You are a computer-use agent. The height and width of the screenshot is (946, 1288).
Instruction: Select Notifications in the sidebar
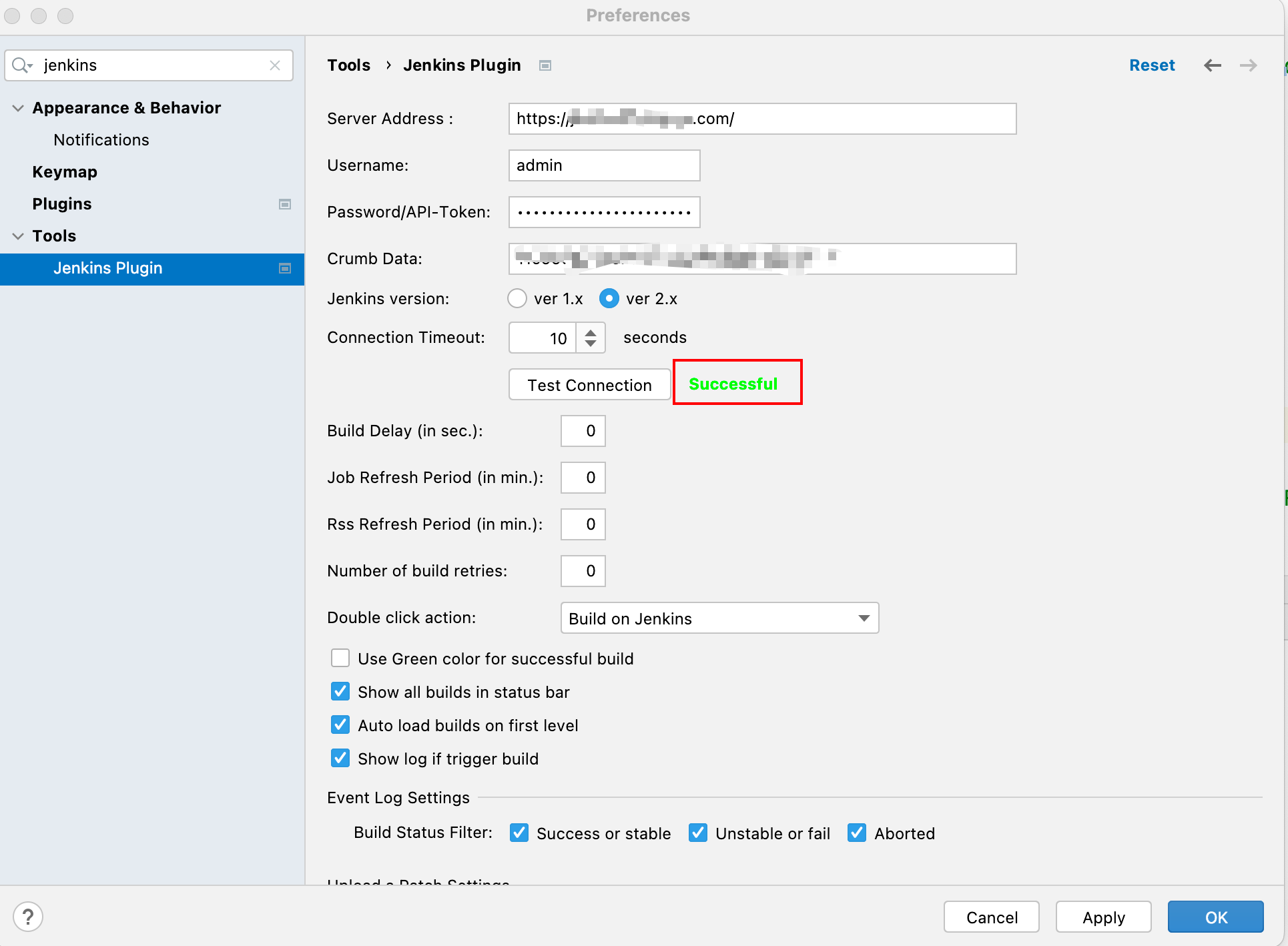click(101, 140)
